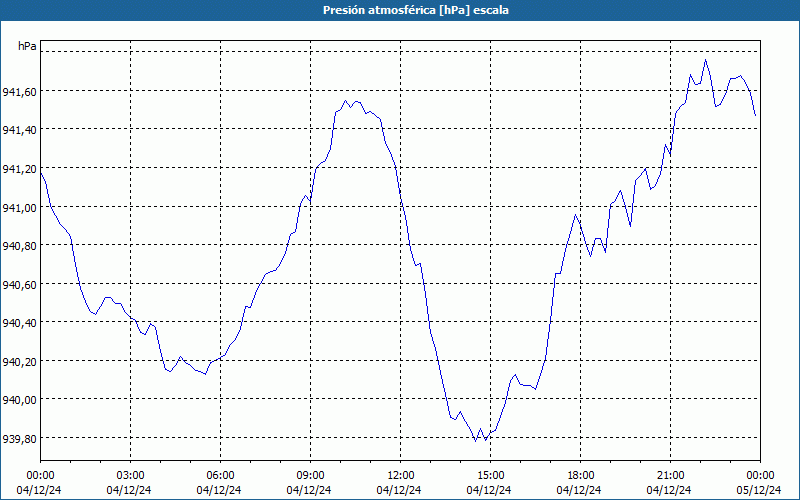This screenshot has height=500, width=800.
Task: Select the 941,20 y-axis value
Action: click(19, 169)
